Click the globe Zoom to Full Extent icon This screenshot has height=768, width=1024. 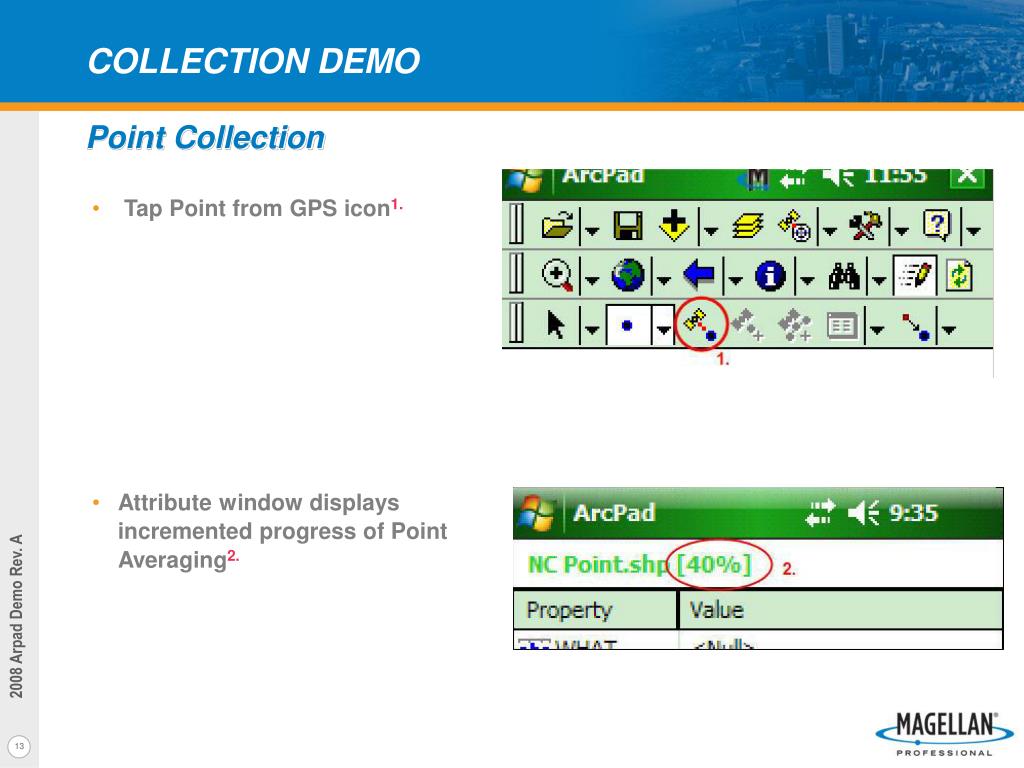[628, 275]
